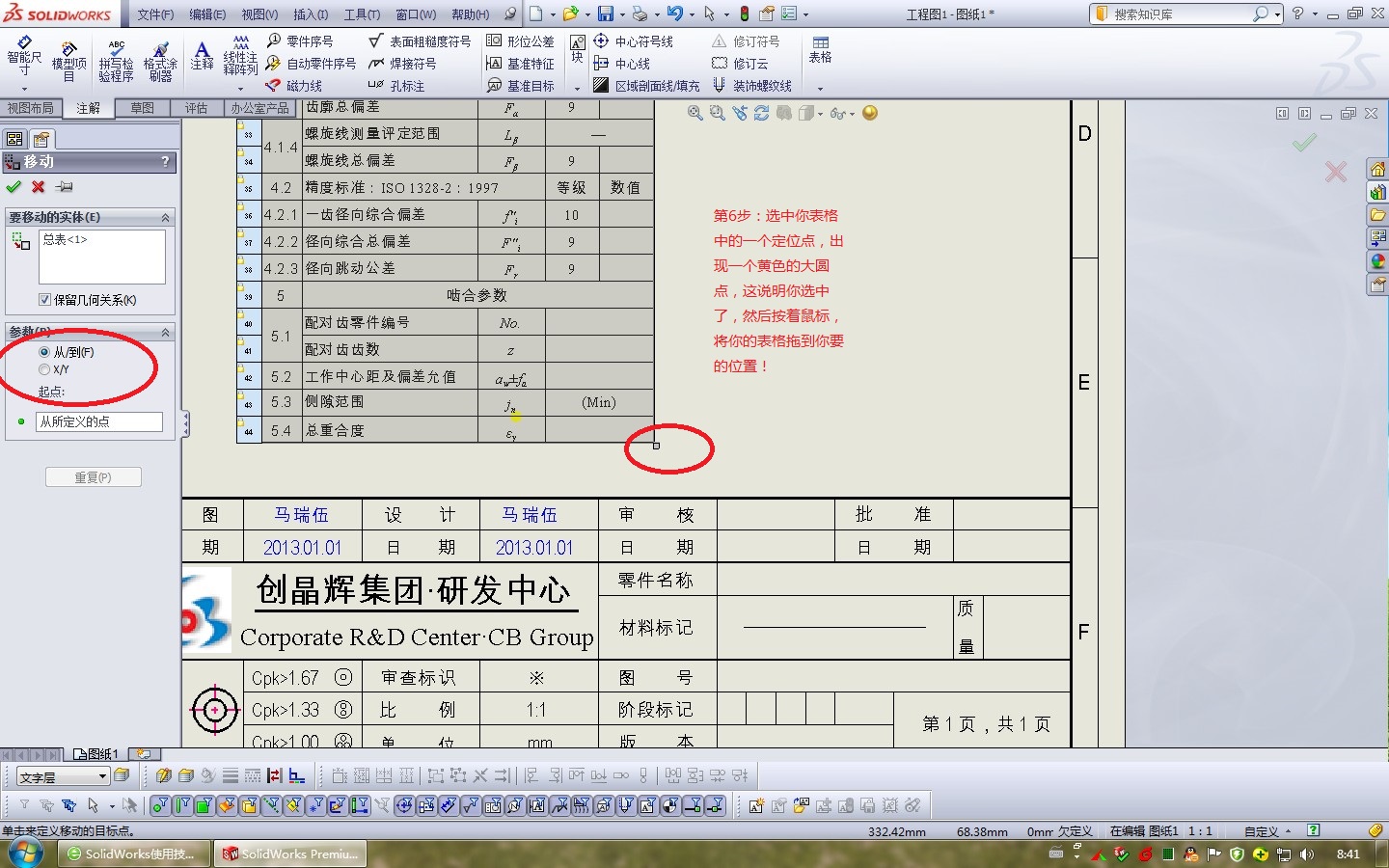Viewport: 1389px width, 868px height.
Task: Switch to the 草图 tab
Action: 143,108
